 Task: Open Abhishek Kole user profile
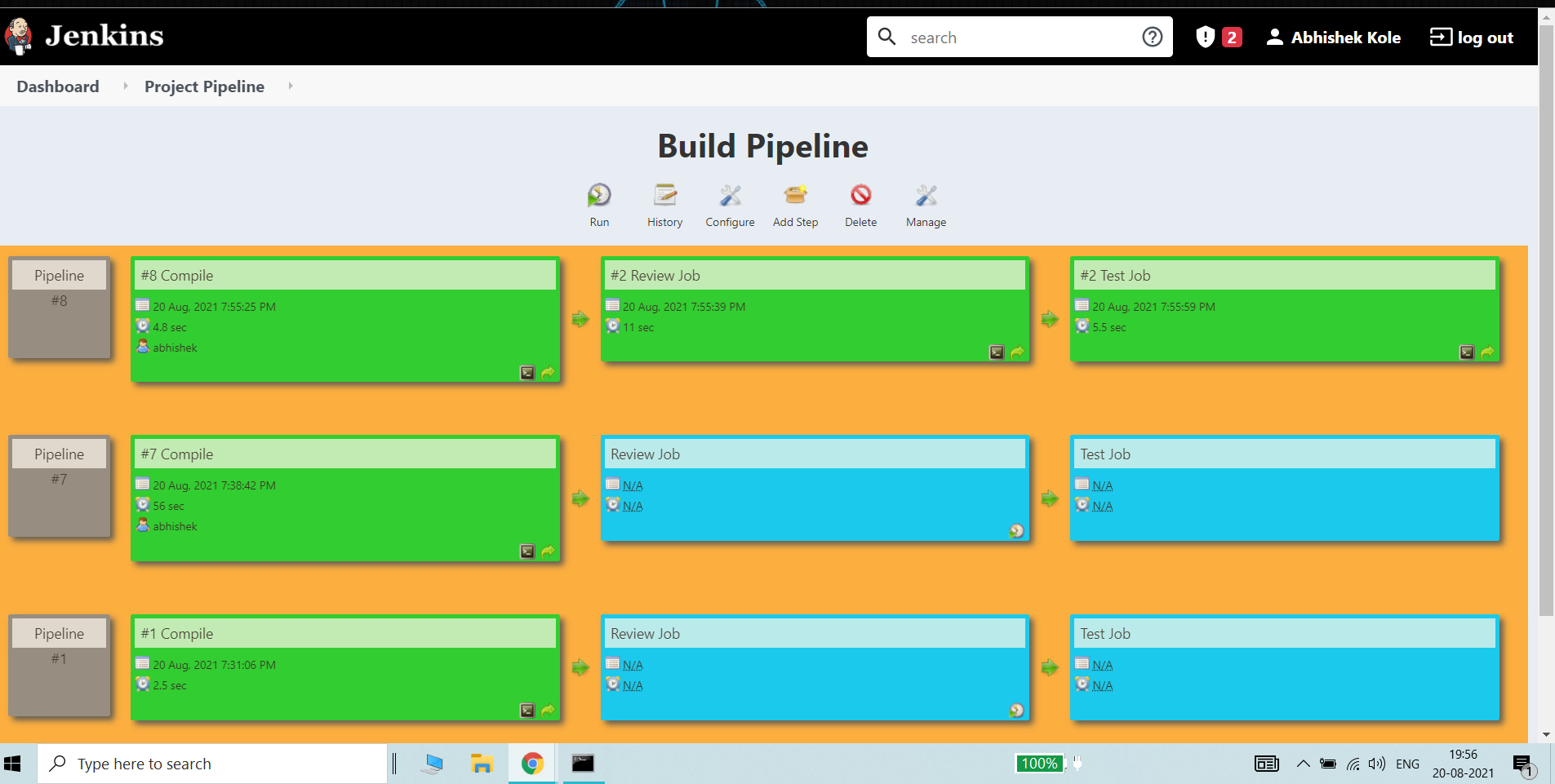(x=1332, y=37)
